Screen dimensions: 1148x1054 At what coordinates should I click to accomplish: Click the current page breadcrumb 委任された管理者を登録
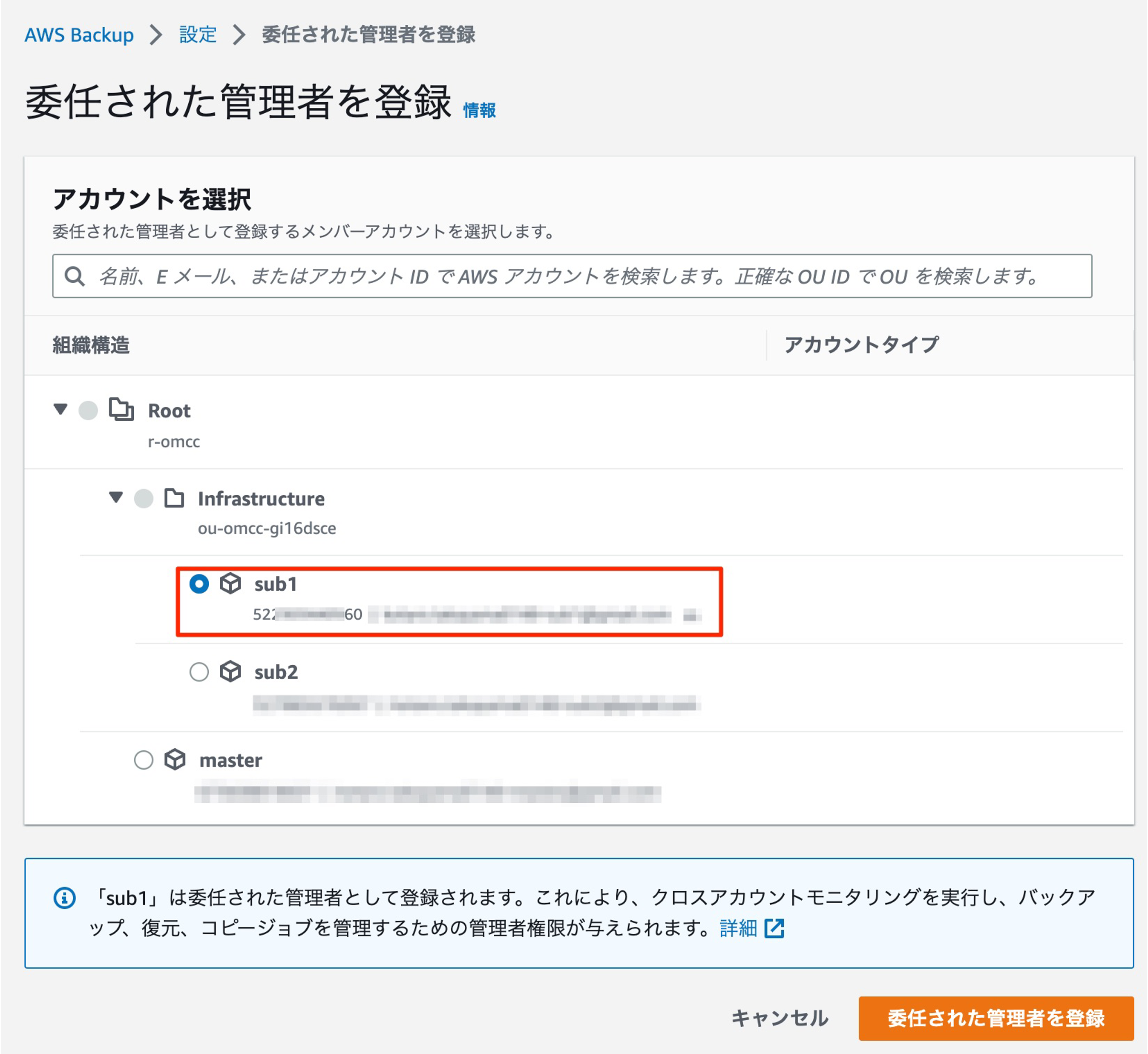coord(368,35)
